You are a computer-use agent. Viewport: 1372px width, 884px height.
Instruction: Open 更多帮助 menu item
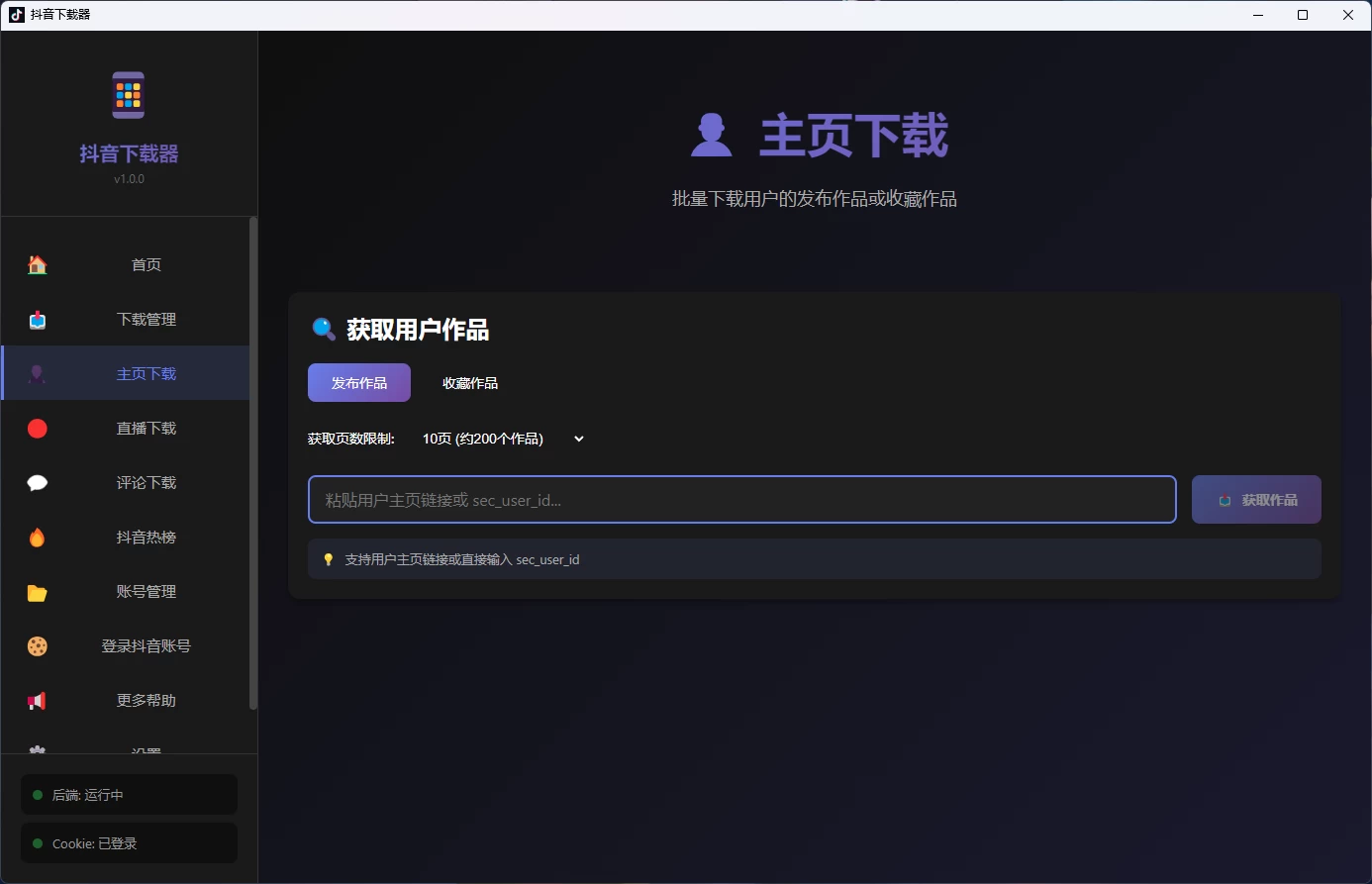(126, 700)
